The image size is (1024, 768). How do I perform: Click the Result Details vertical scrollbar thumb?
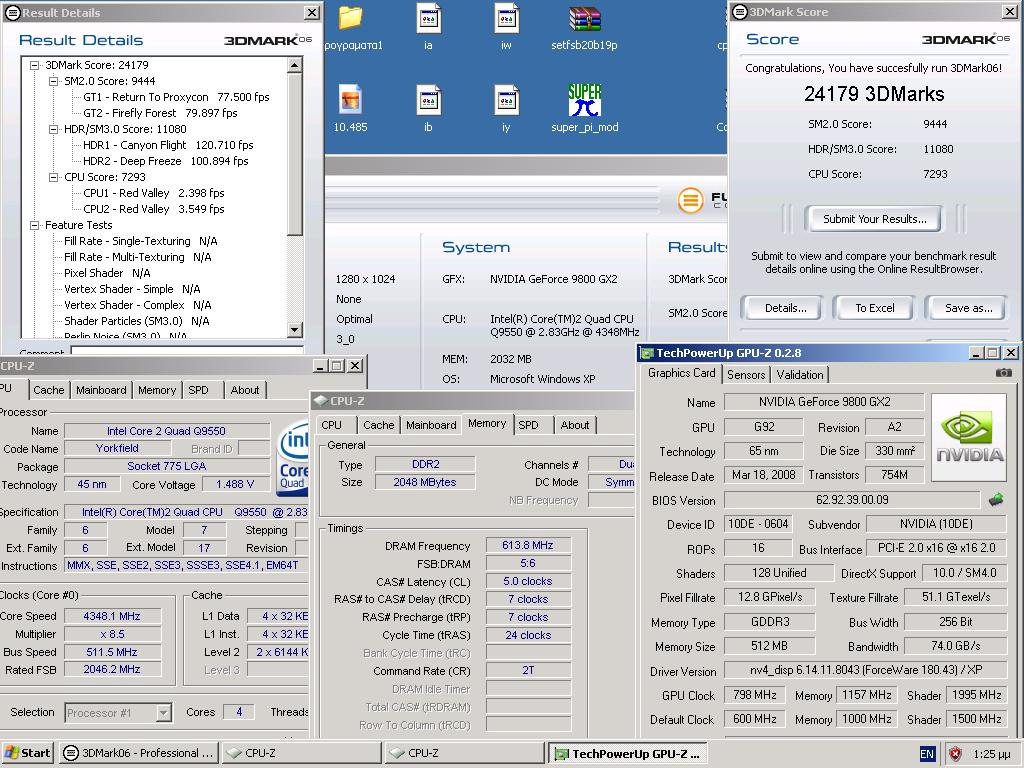(295, 153)
